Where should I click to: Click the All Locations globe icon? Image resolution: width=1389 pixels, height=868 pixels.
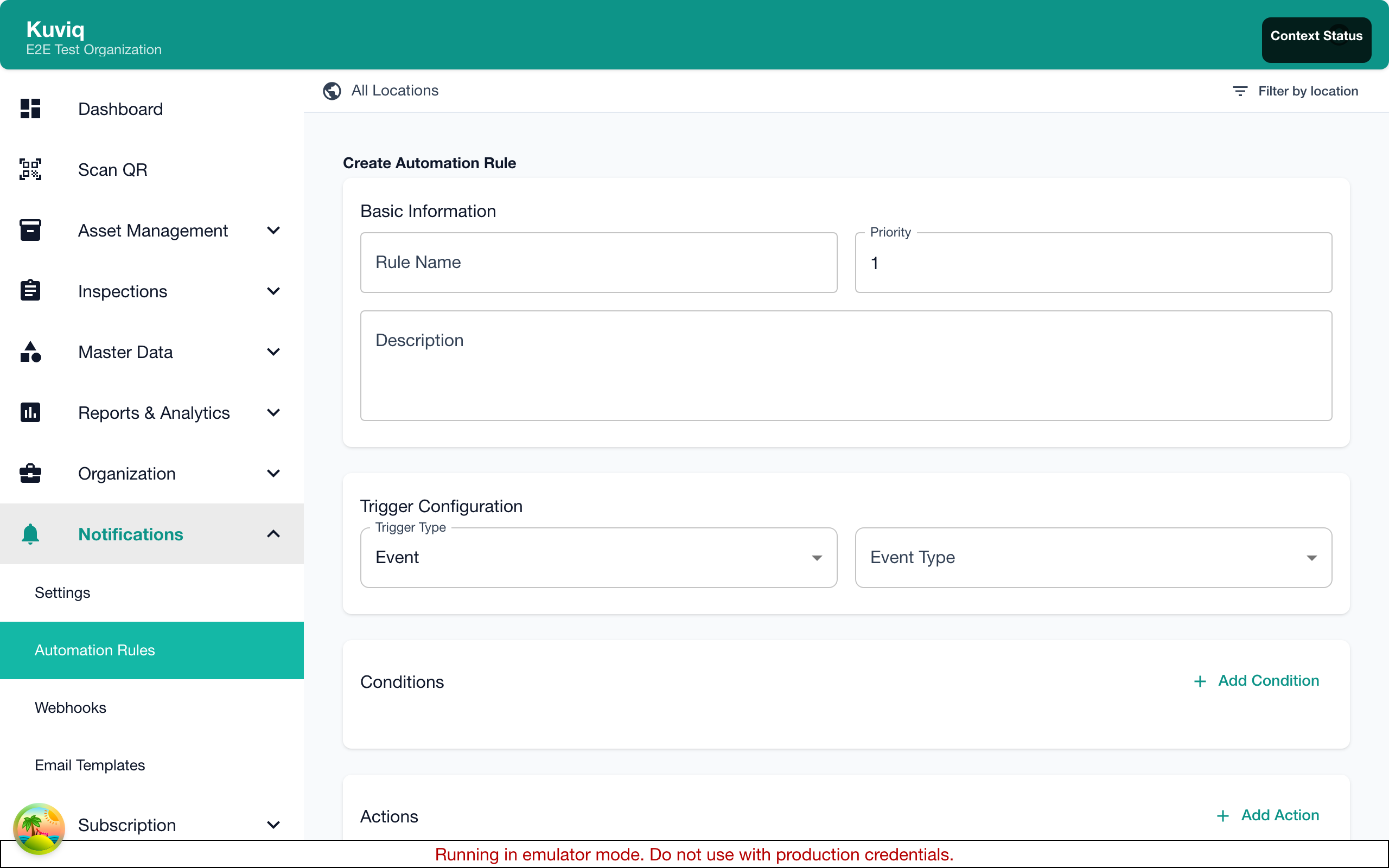[332, 91]
